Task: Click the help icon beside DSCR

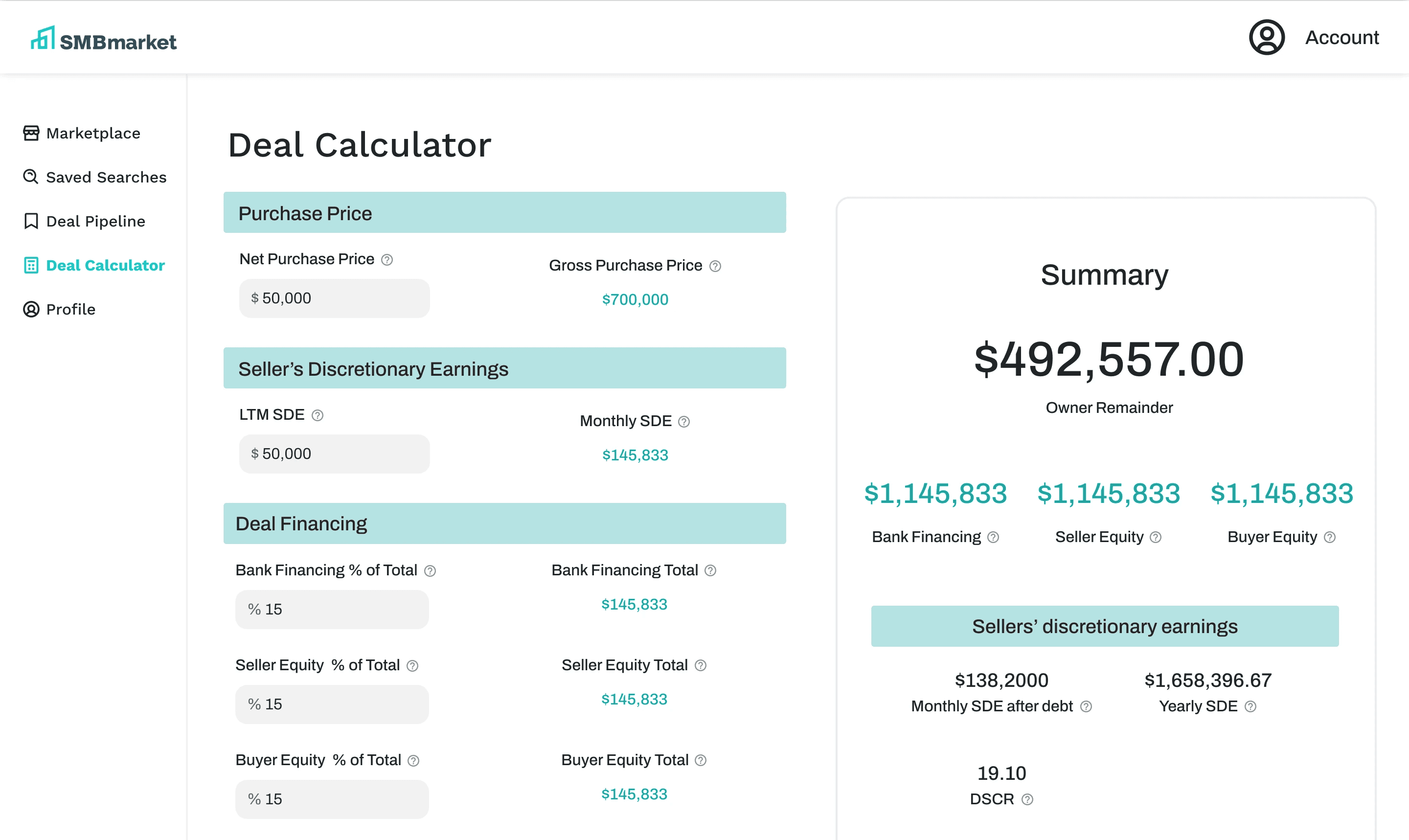Action: [x=1027, y=799]
